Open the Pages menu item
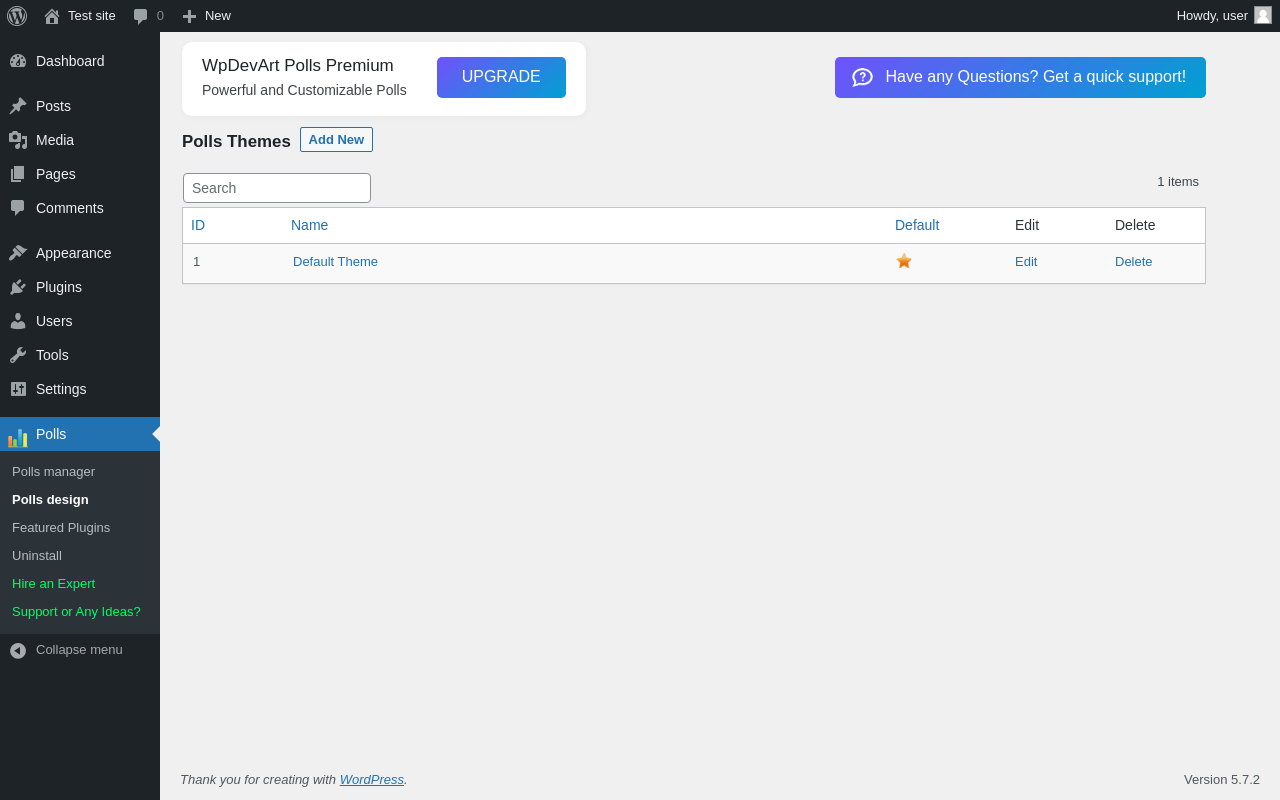The width and height of the screenshot is (1280, 800). [80, 174]
